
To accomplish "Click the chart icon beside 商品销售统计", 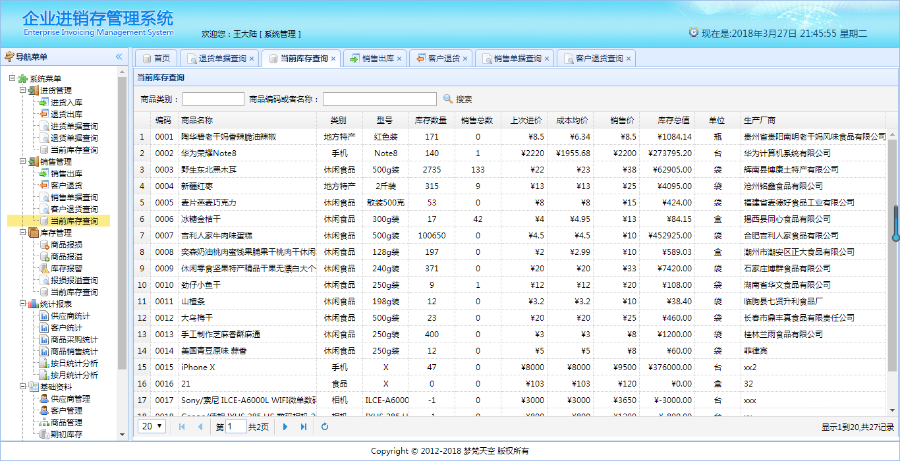I will tap(44, 351).
